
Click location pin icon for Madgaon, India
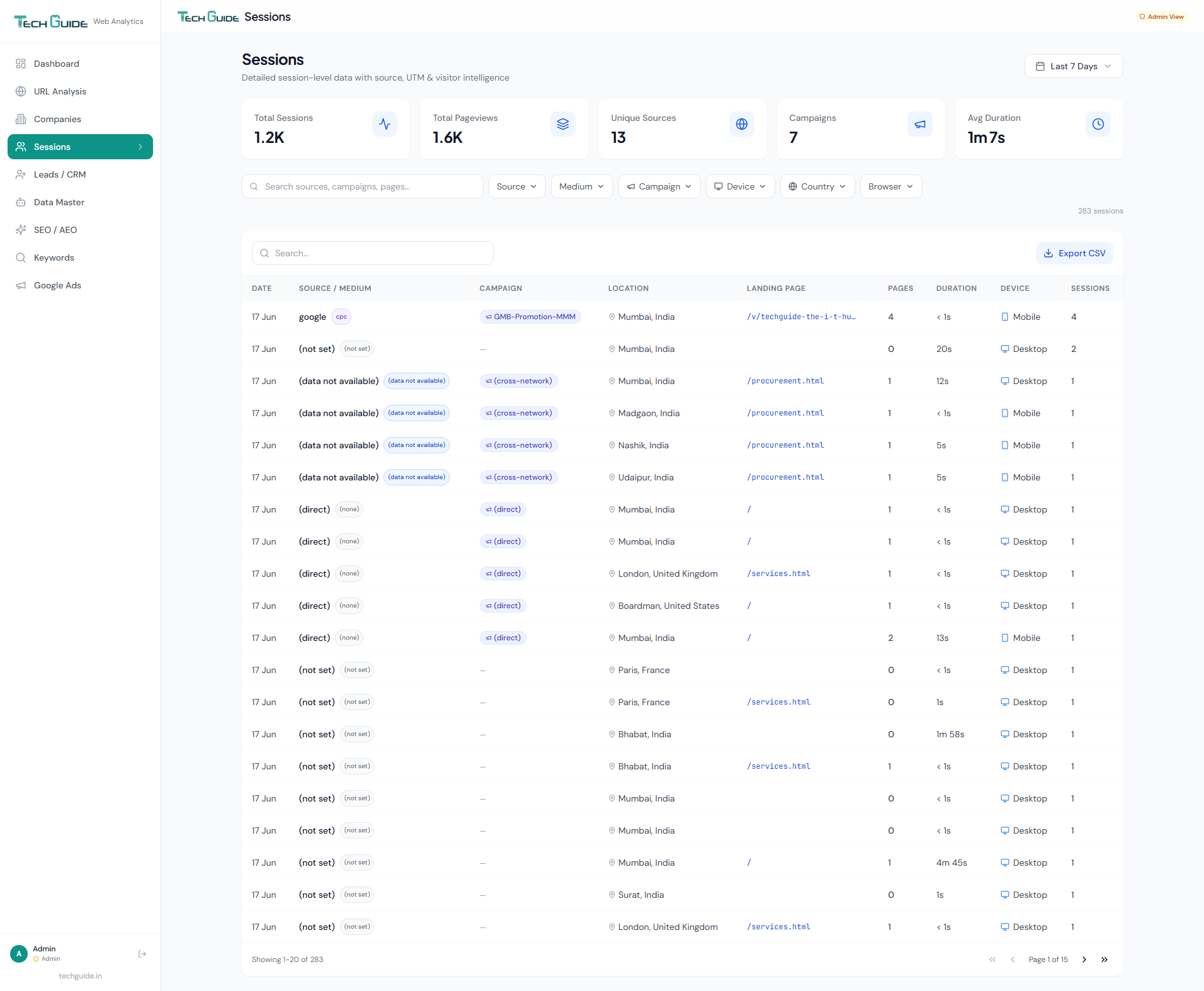[612, 413]
